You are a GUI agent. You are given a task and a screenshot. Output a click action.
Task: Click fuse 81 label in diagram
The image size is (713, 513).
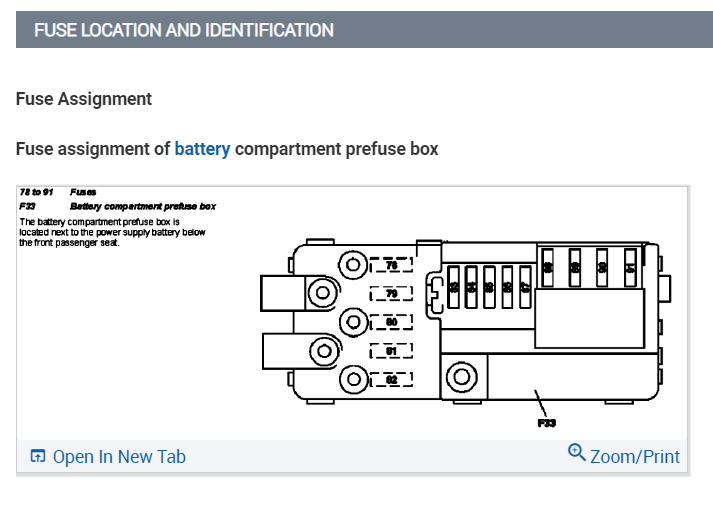pos(392,351)
